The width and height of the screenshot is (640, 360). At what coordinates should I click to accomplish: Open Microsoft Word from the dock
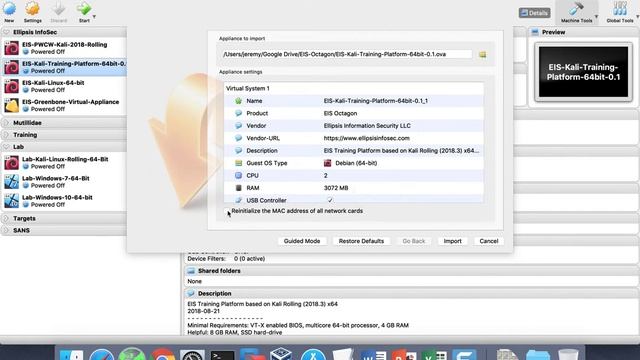374,354
